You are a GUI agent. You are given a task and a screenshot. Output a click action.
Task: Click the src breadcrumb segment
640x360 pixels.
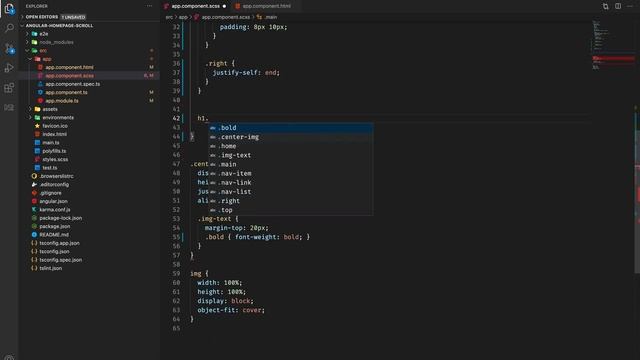click(169, 17)
